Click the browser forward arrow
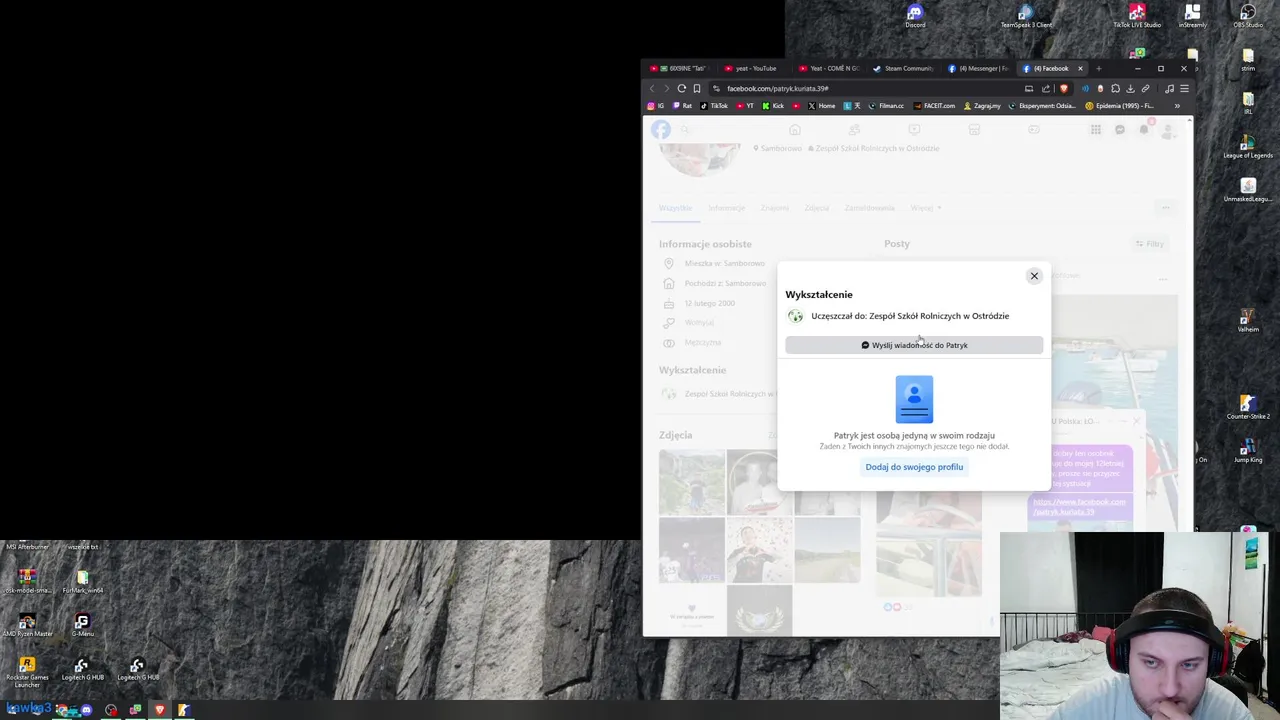Screen dimensions: 1280x720 point(666,88)
